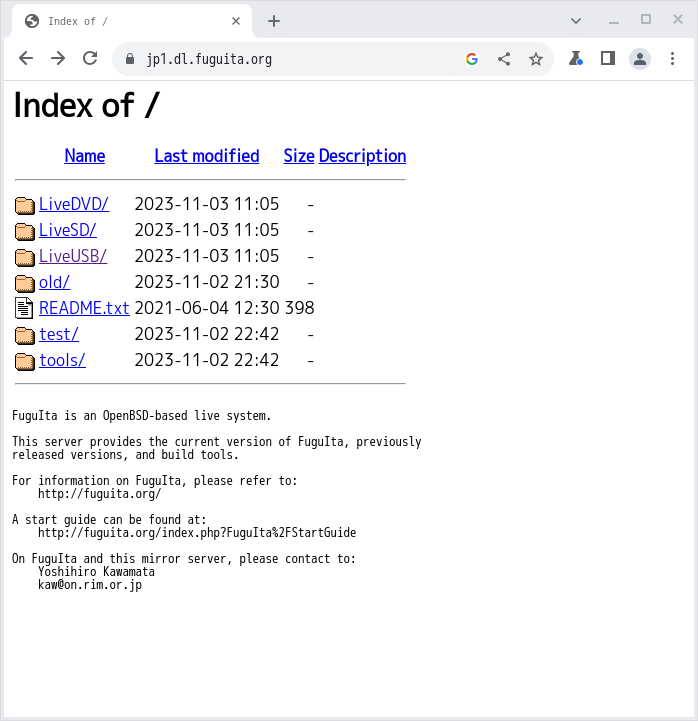Viewport: 698px width, 721px height.
Task: Click the share page icon
Action: pyautogui.click(x=504, y=59)
